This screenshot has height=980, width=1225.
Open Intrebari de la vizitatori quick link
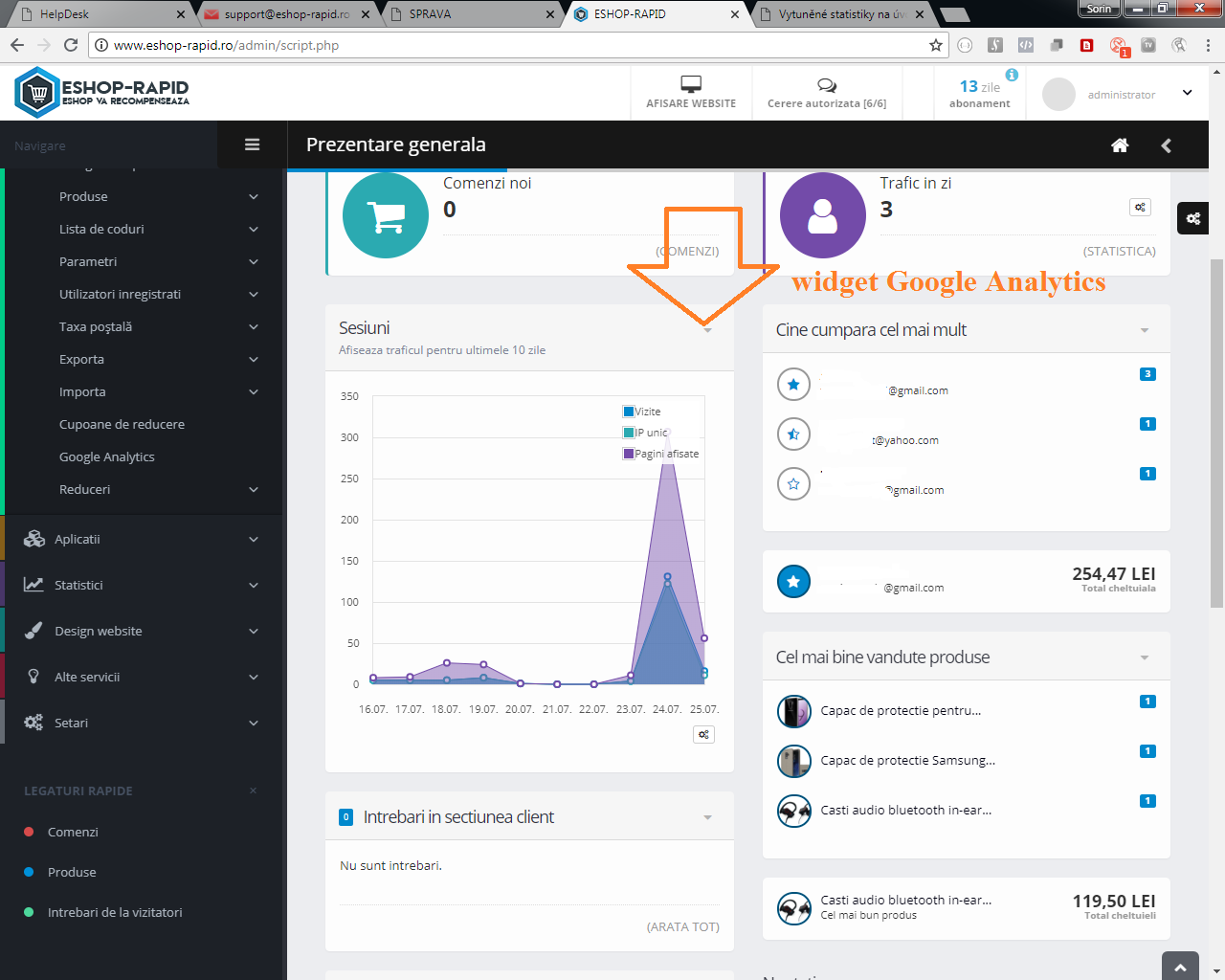[115, 912]
